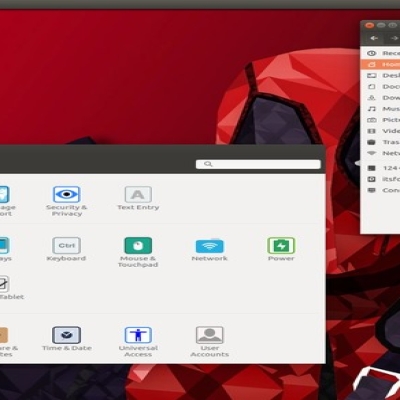Open Time & Date settings
Screen dimensions: 400x400
(x=66, y=339)
